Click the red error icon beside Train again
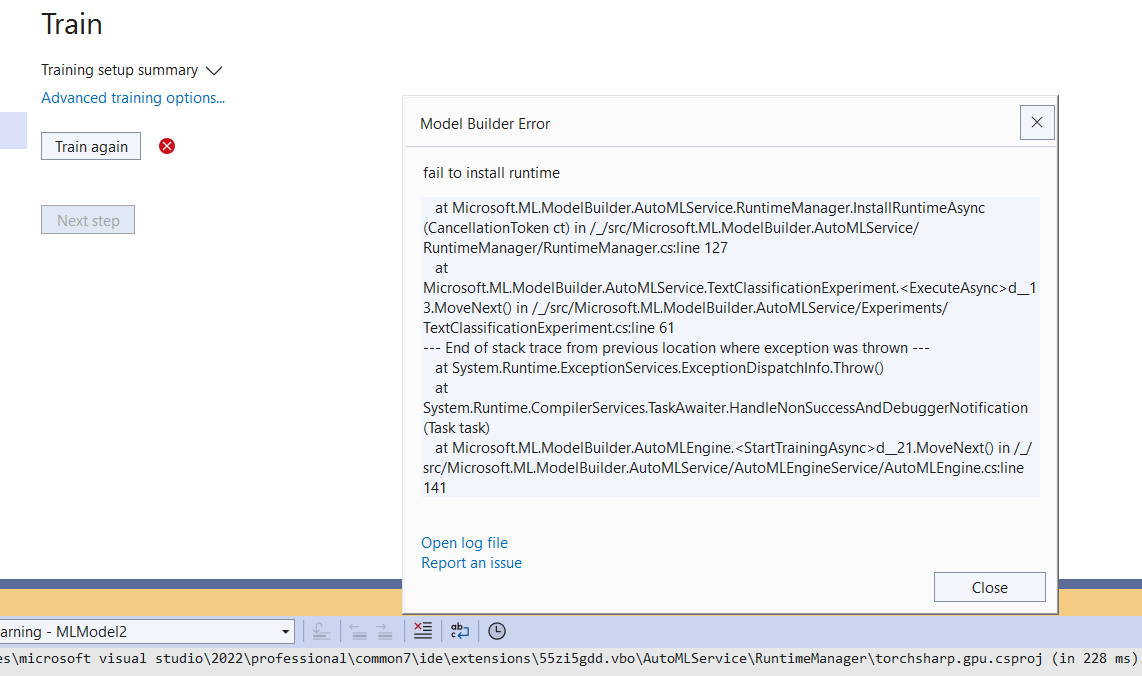 click(x=166, y=146)
